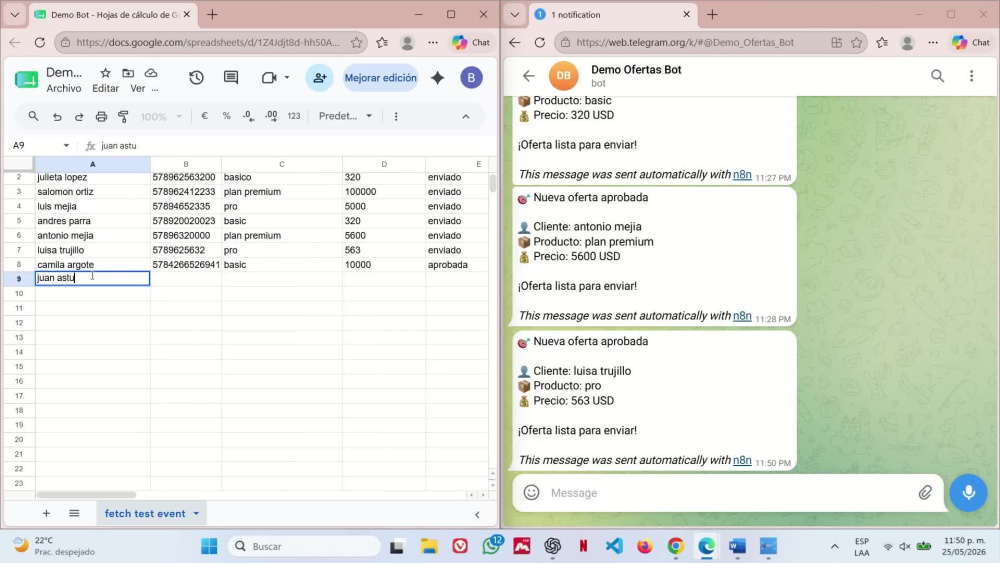This screenshot has width=1000, height=563.
Task: Select the Demo Bot browser tab
Action: pos(112,14)
